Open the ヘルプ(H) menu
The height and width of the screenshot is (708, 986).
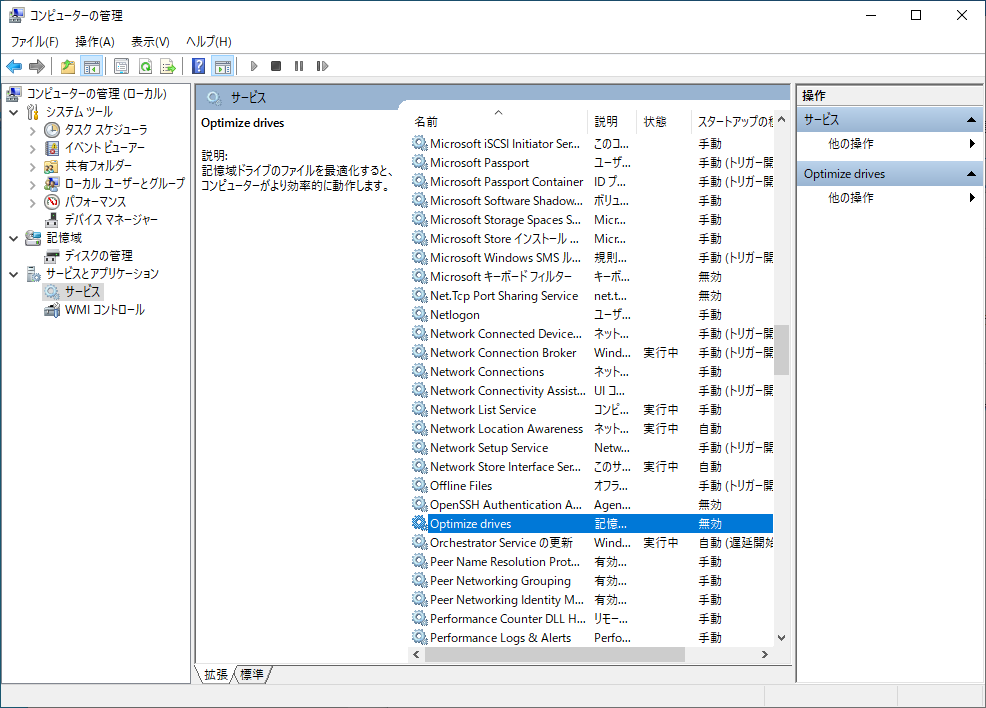click(x=209, y=41)
